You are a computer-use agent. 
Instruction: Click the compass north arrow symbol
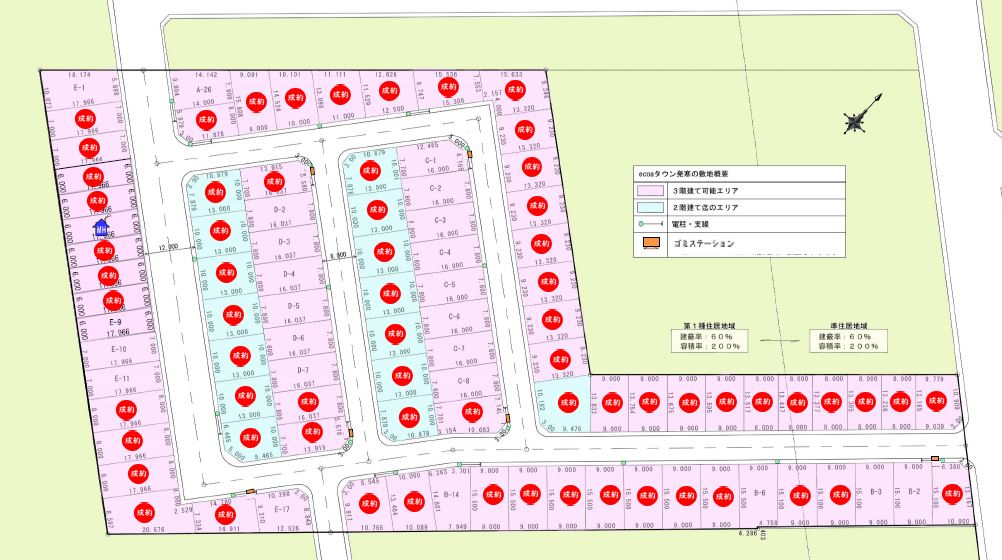[x=856, y=121]
